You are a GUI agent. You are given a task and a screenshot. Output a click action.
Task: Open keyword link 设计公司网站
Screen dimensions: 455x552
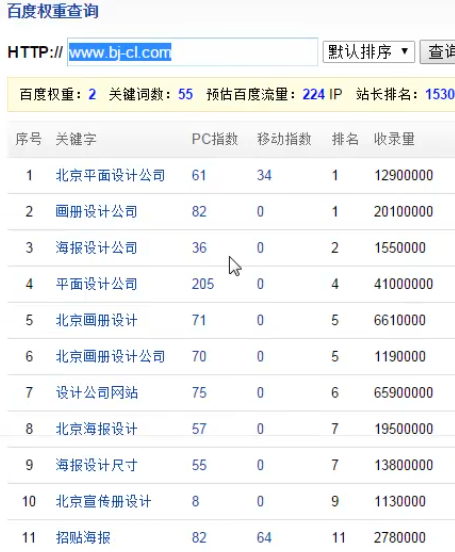(x=96, y=393)
